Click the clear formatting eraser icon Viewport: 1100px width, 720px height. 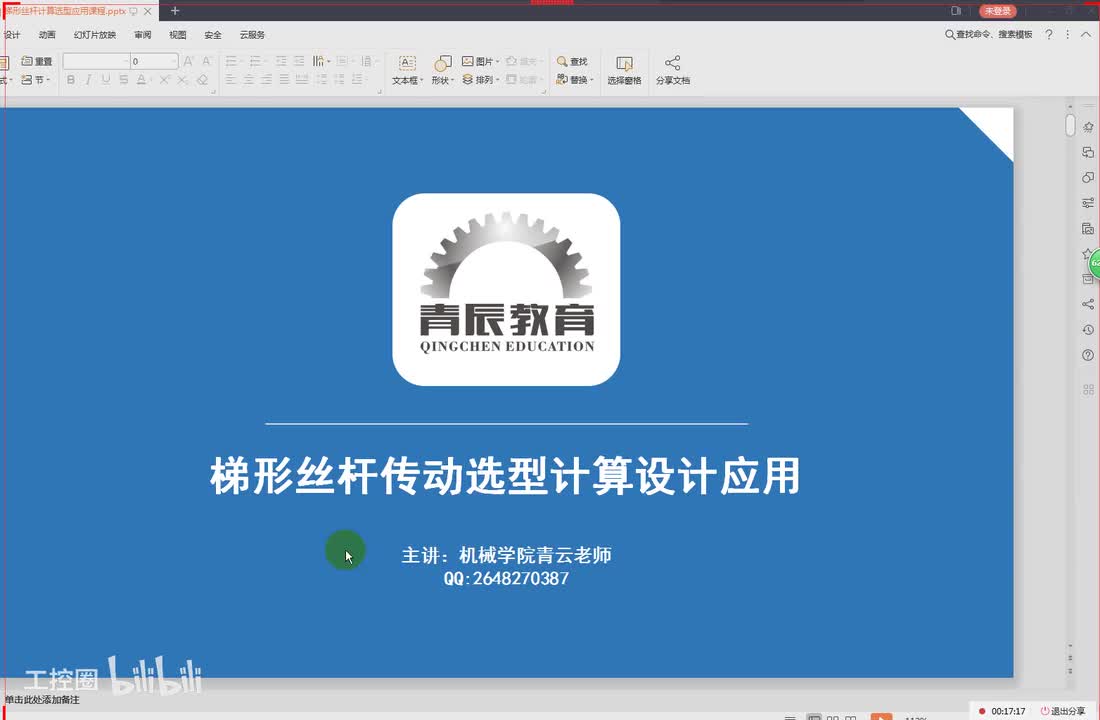202,80
